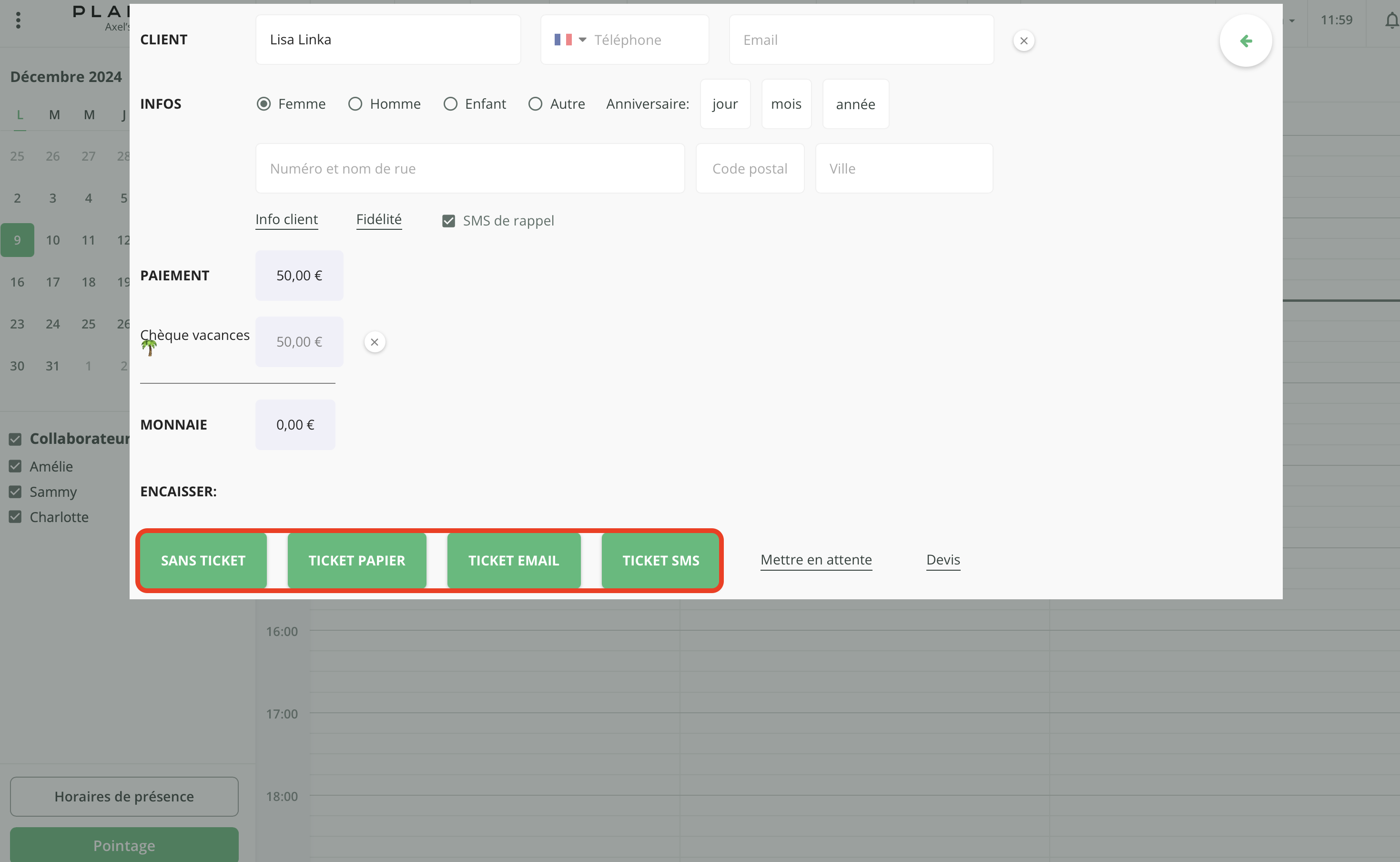Open the Fidélité section
Viewport: 1400px width, 862px height.
379,219
